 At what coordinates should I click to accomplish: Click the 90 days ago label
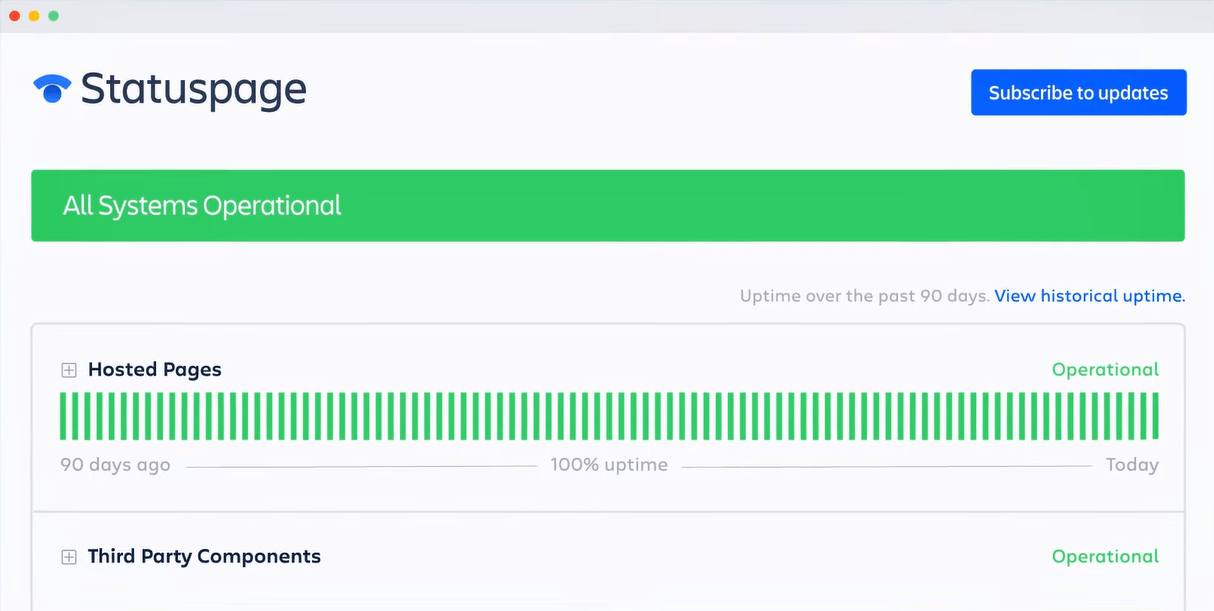point(115,465)
